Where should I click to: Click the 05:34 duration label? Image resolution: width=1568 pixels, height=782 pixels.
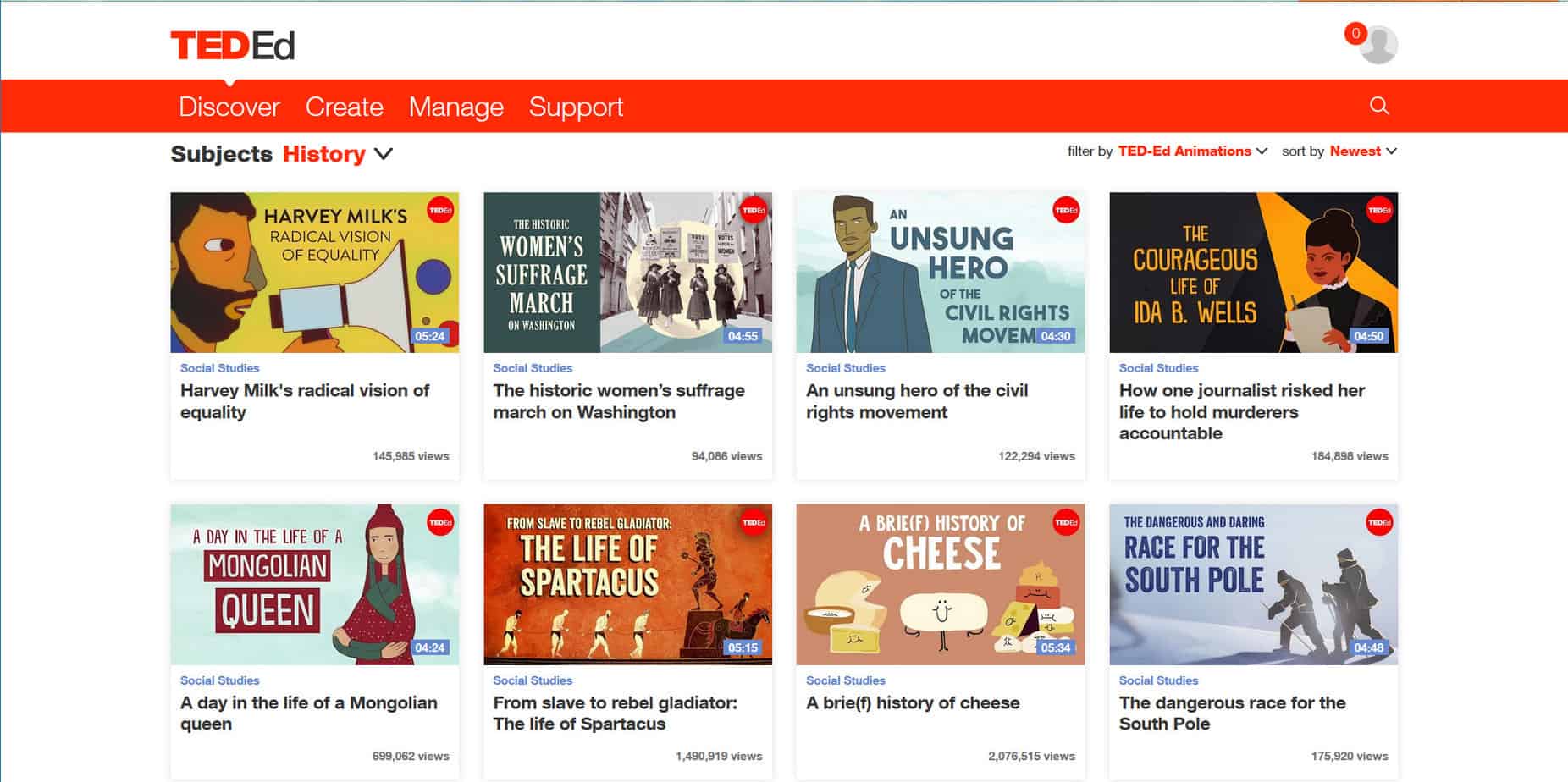(1056, 648)
